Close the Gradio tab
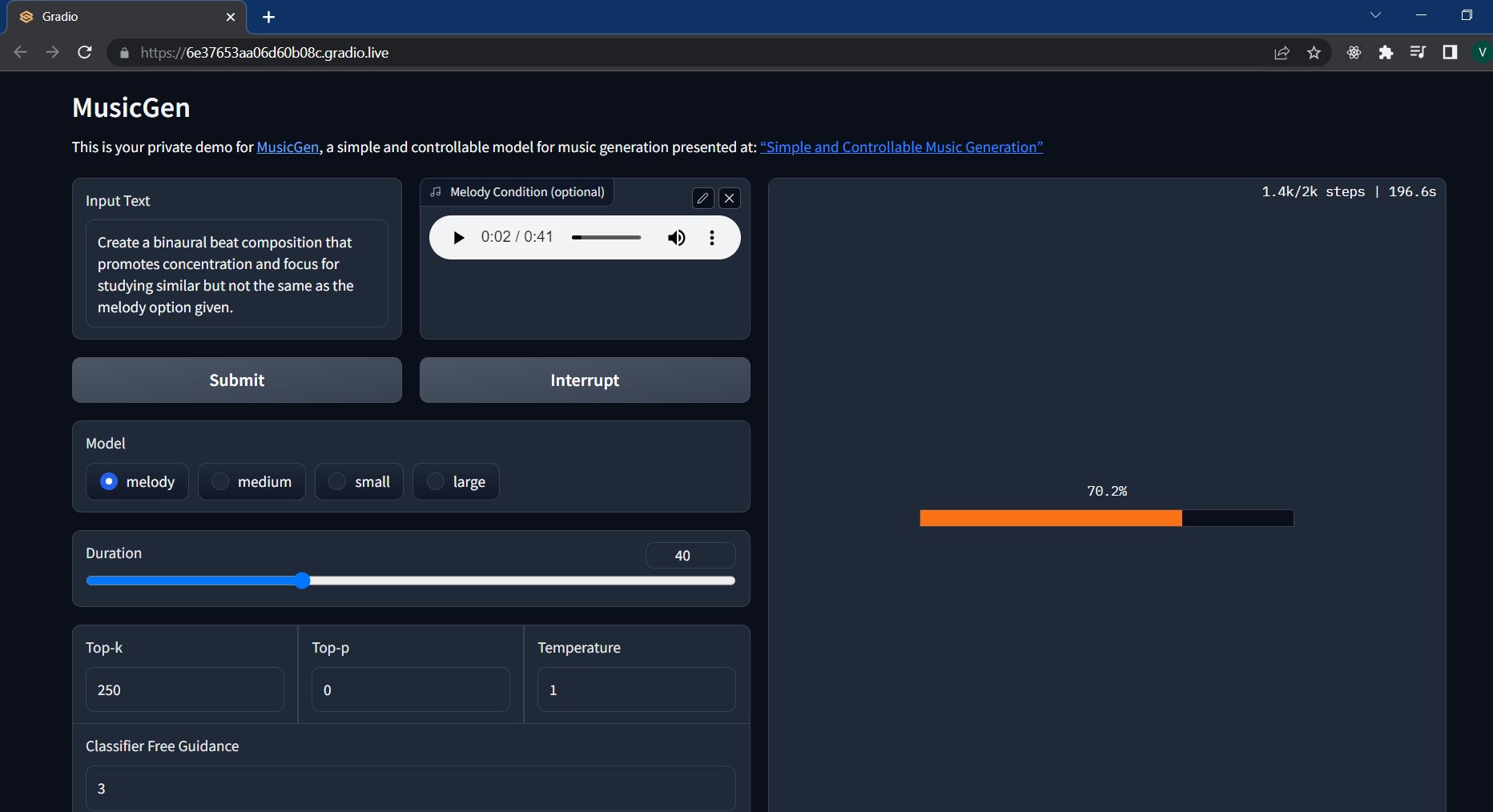Viewport: 1493px width, 812px height. pos(231,17)
